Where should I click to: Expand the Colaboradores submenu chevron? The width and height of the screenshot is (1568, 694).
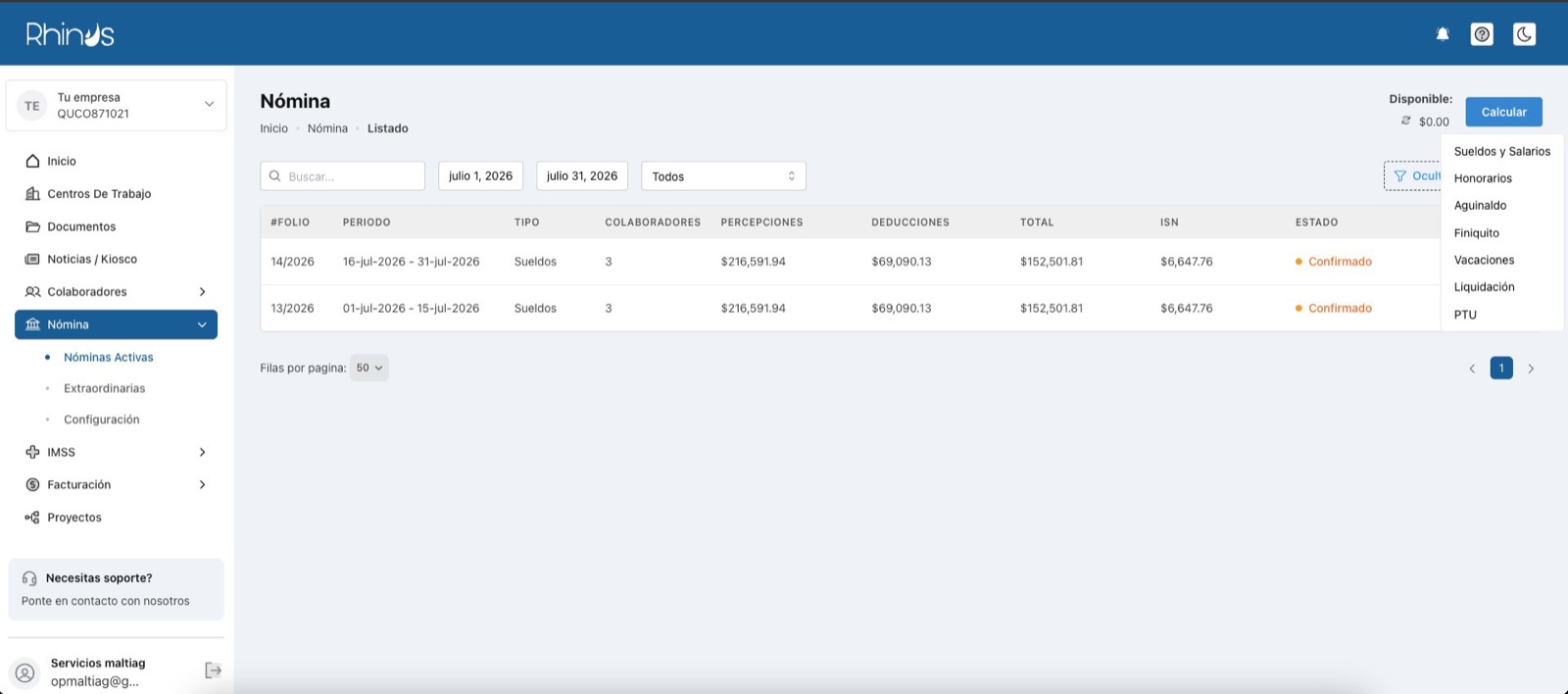click(x=202, y=291)
